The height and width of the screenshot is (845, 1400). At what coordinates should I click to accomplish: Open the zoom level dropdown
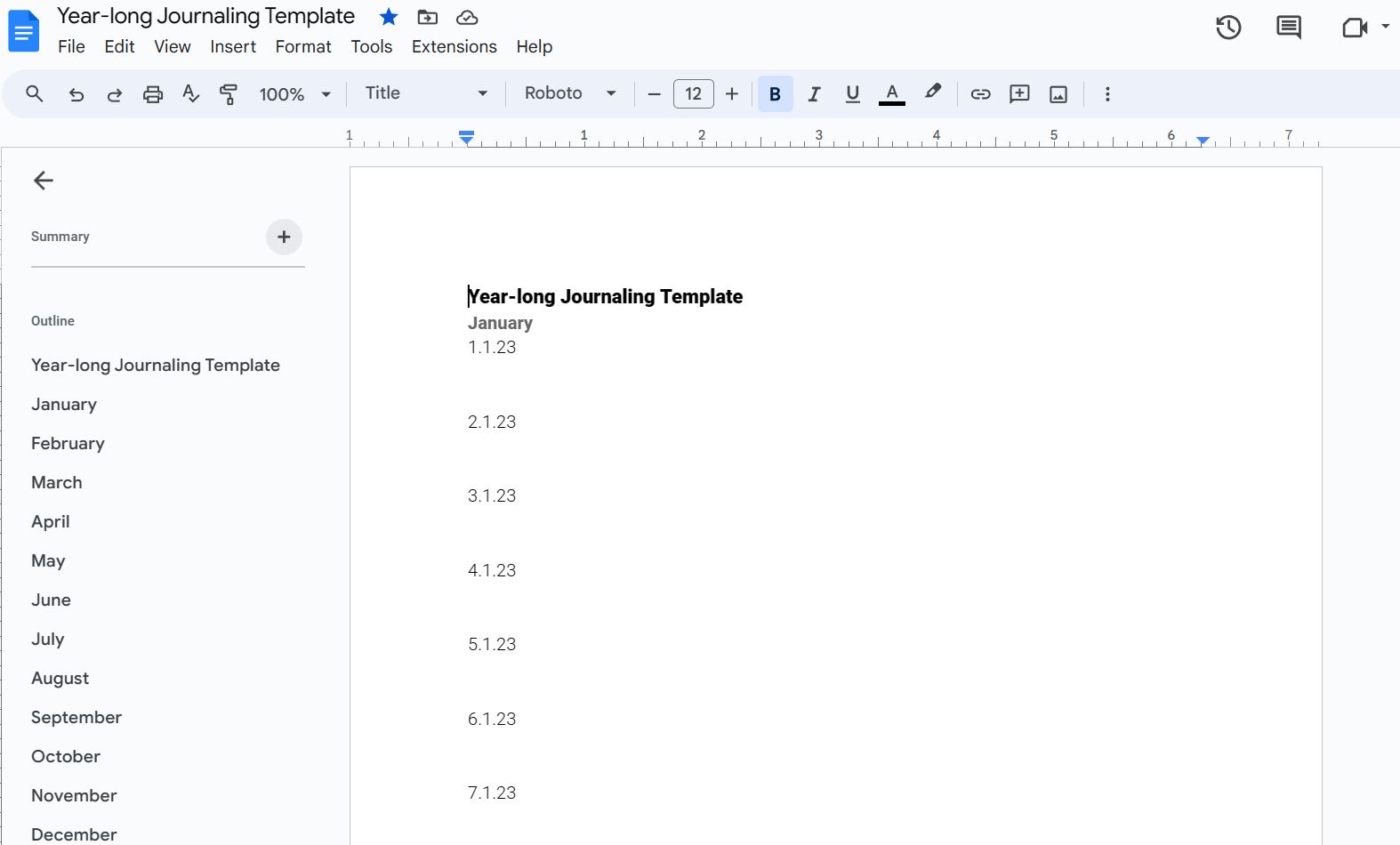click(295, 94)
